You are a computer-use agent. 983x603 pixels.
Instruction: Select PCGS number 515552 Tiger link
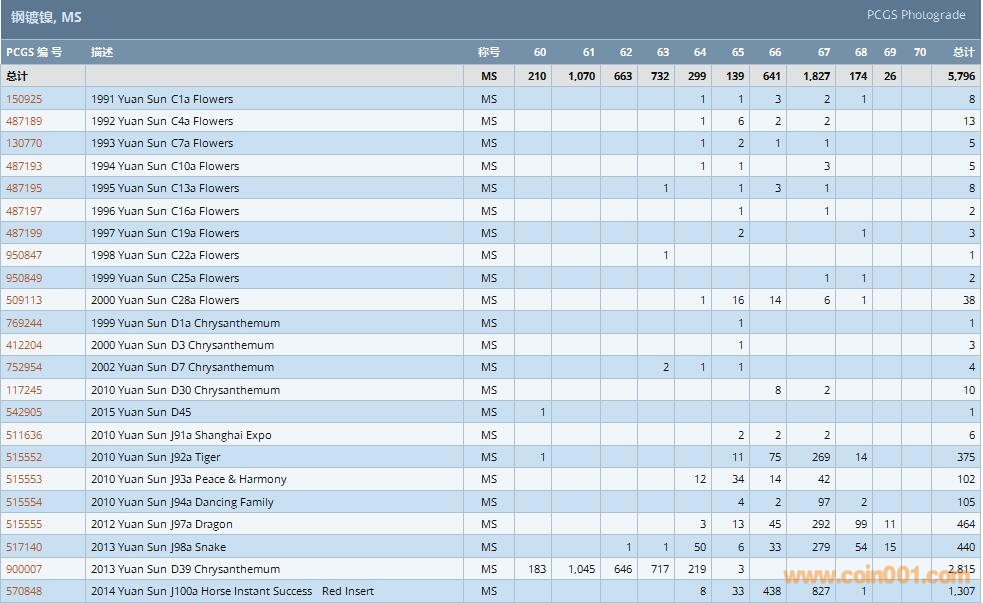point(24,457)
